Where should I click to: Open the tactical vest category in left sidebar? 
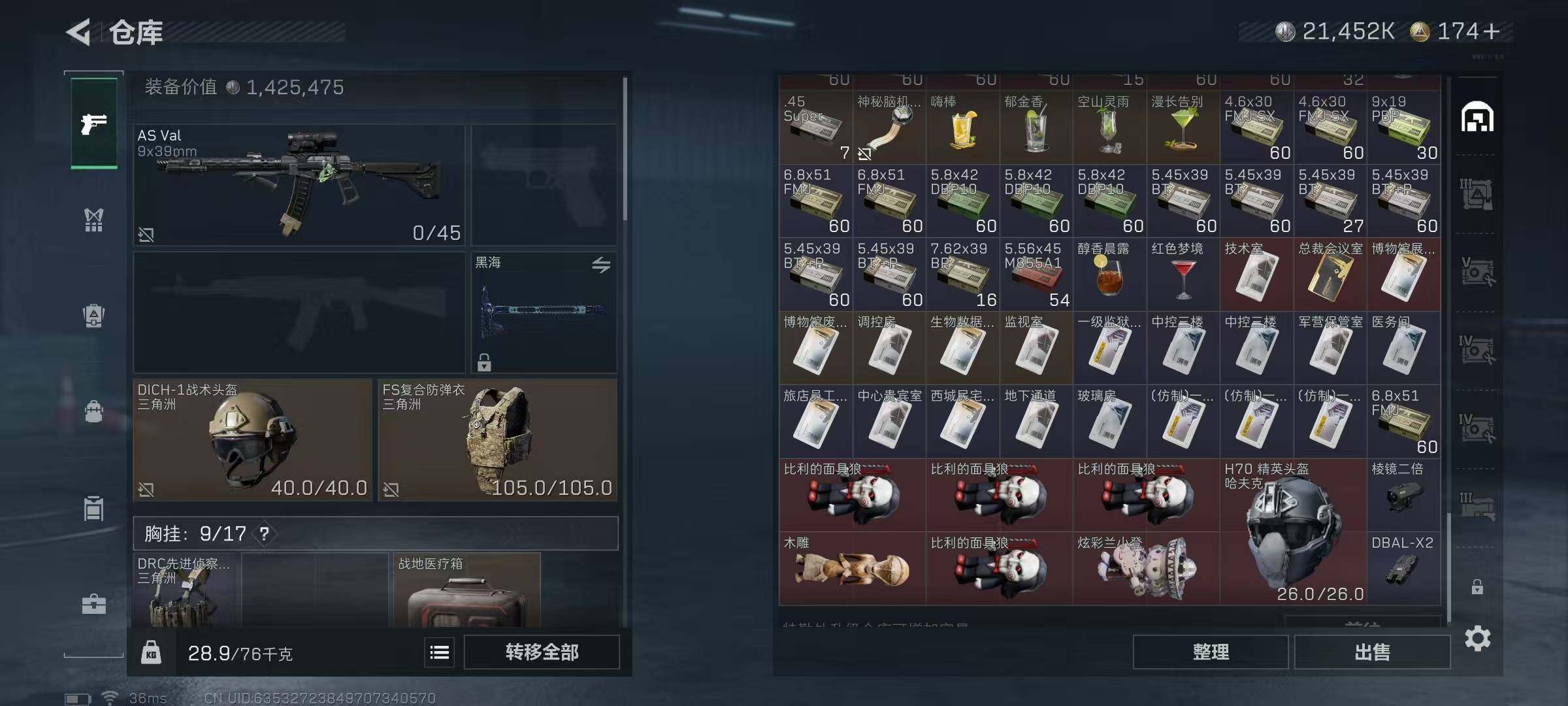pyautogui.click(x=94, y=220)
